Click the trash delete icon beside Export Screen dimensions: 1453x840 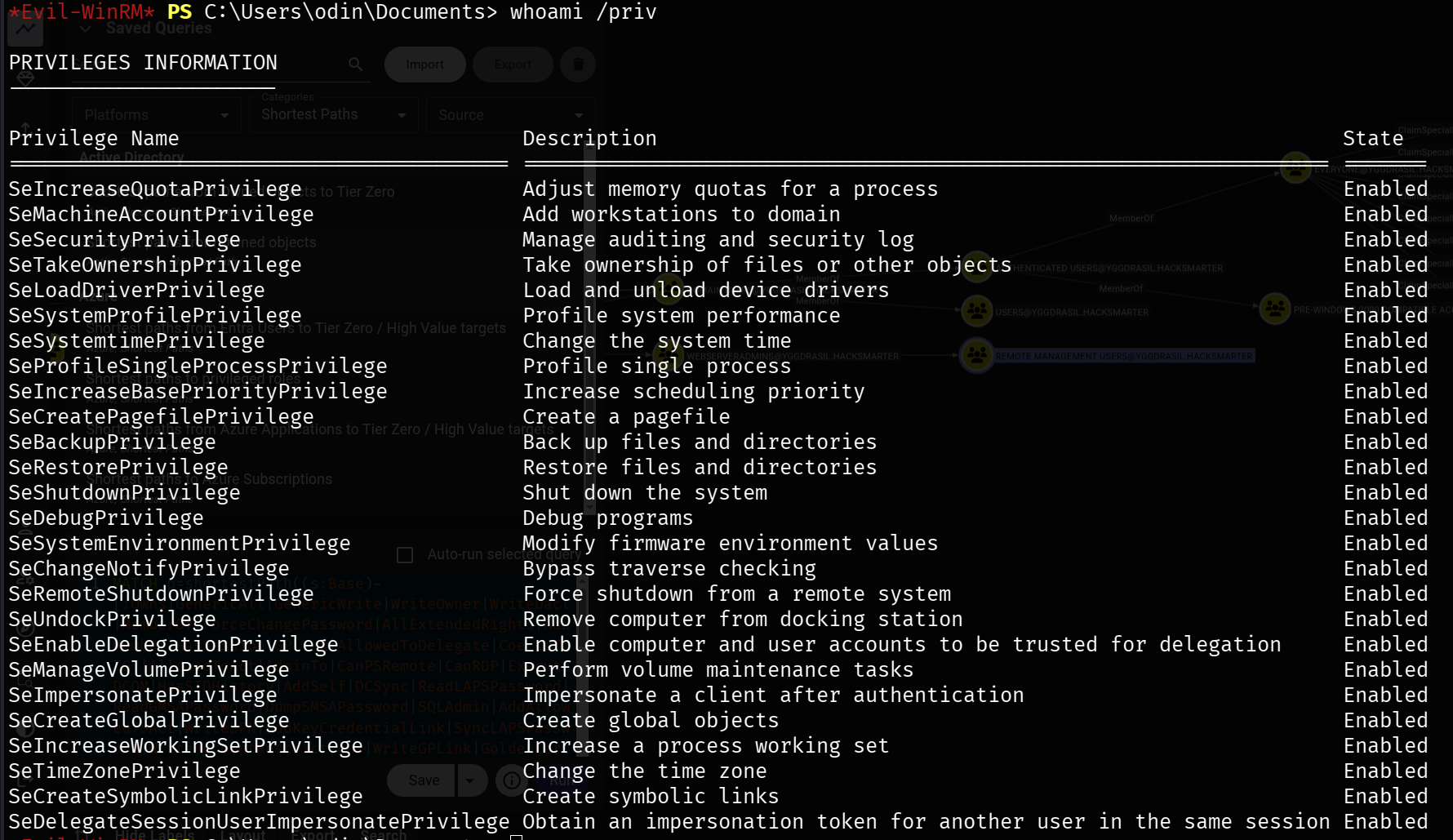coord(578,64)
